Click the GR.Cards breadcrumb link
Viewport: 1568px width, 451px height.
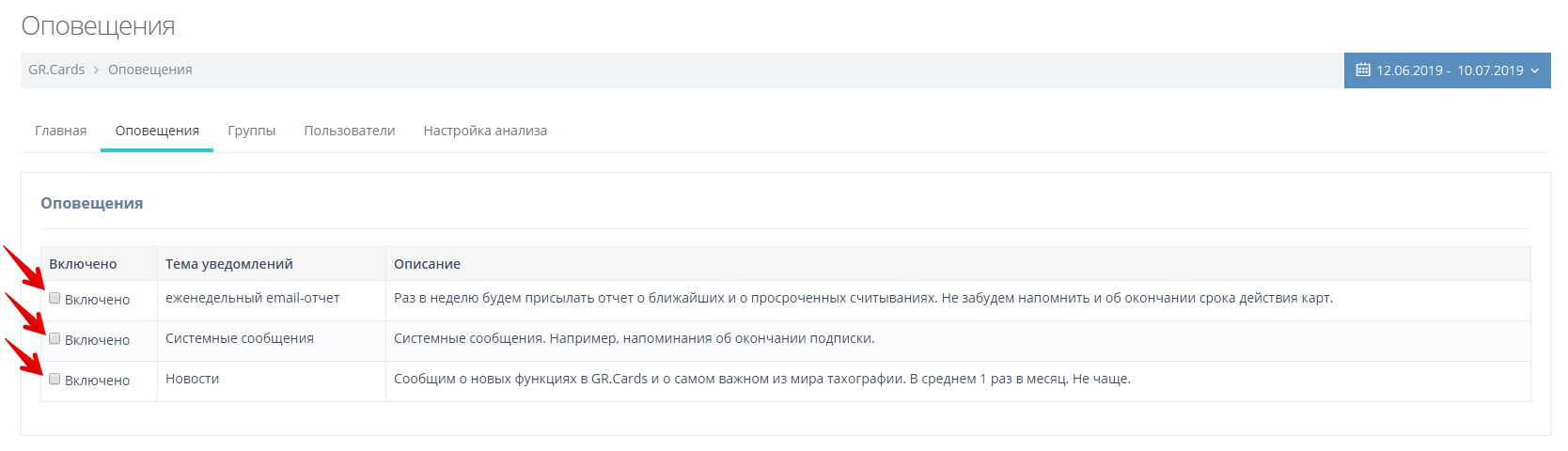pyautogui.click(x=56, y=70)
